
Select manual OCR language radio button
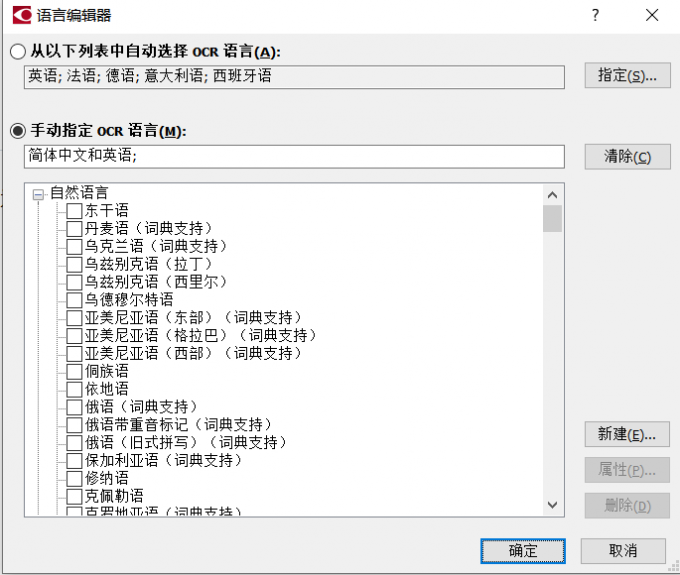[18, 131]
